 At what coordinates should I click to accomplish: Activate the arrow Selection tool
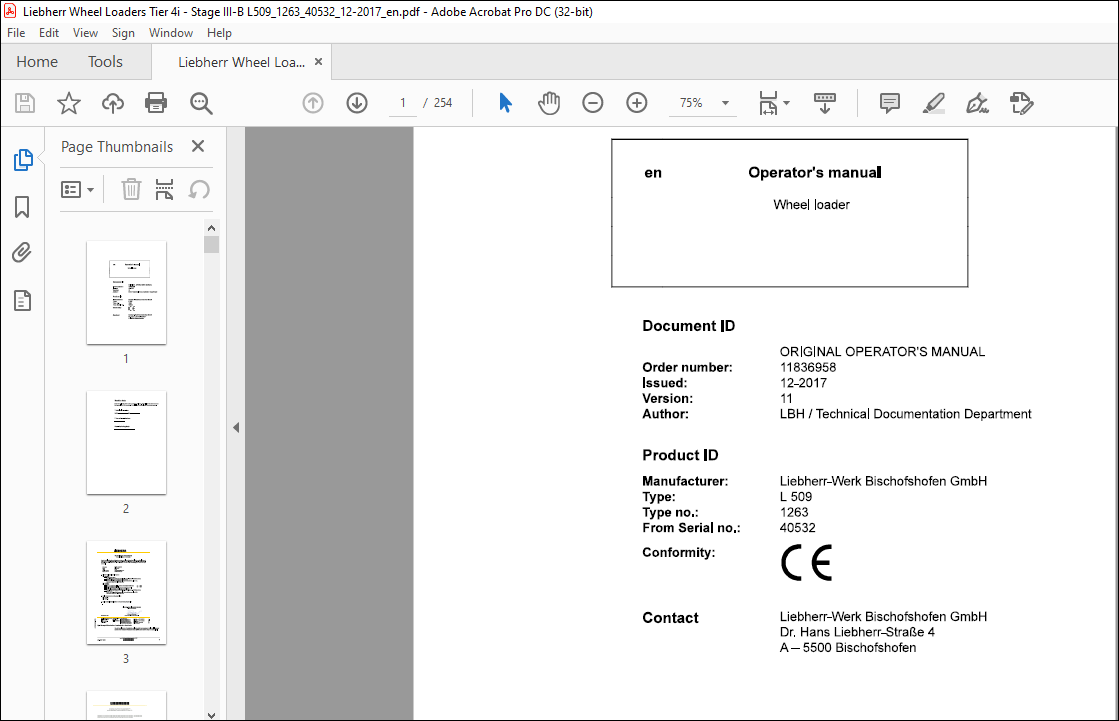tap(505, 104)
